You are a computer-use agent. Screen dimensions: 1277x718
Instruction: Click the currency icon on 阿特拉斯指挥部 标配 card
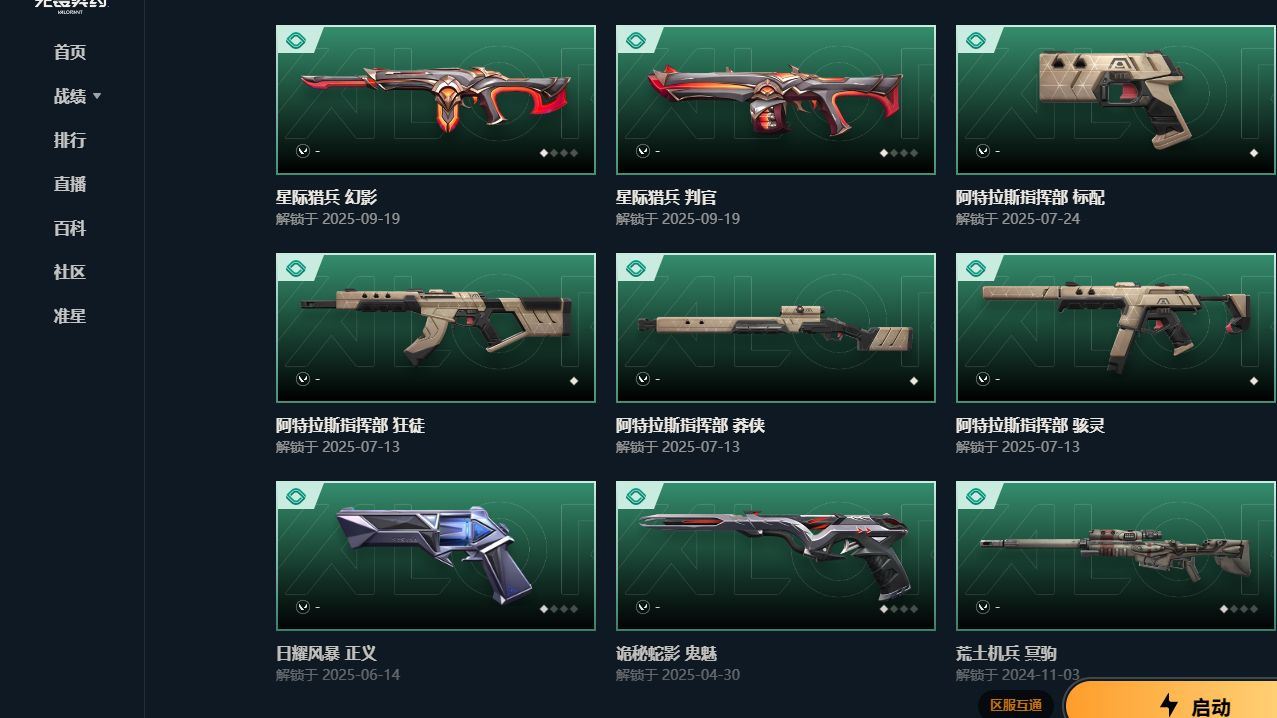[983, 151]
